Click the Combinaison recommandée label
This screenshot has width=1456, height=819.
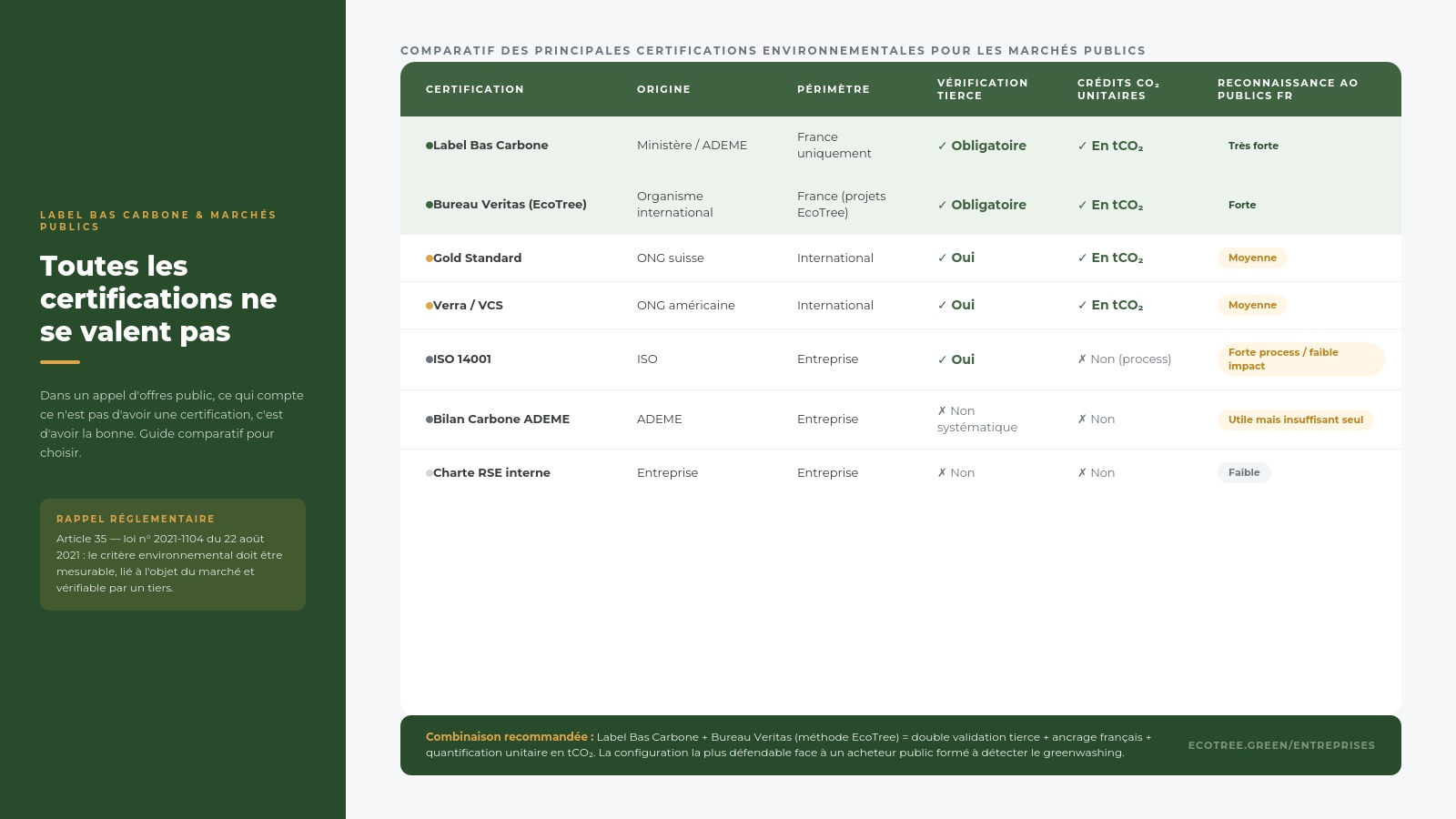(510, 737)
